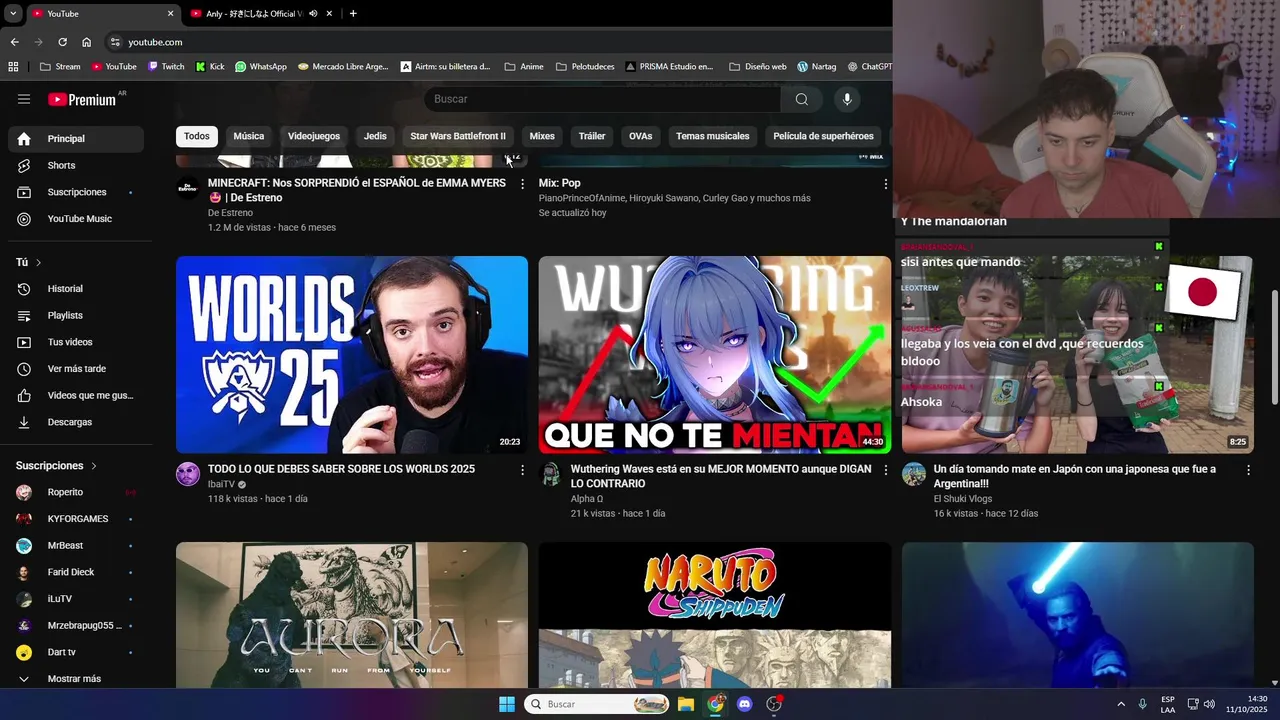Select the Todos filter chip
1280x720 pixels.
tap(197, 136)
